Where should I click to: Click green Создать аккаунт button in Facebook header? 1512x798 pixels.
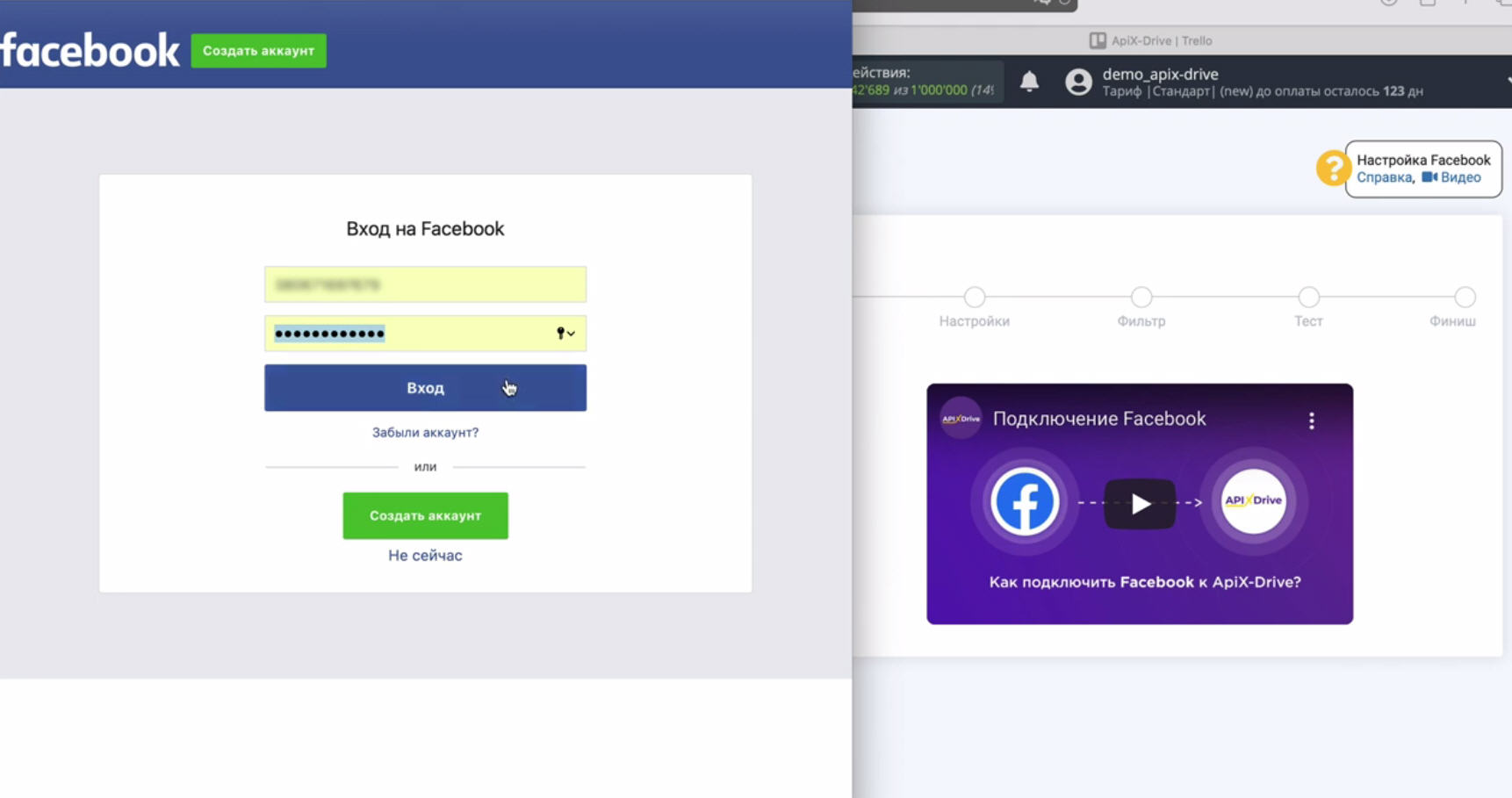click(258, 51)
